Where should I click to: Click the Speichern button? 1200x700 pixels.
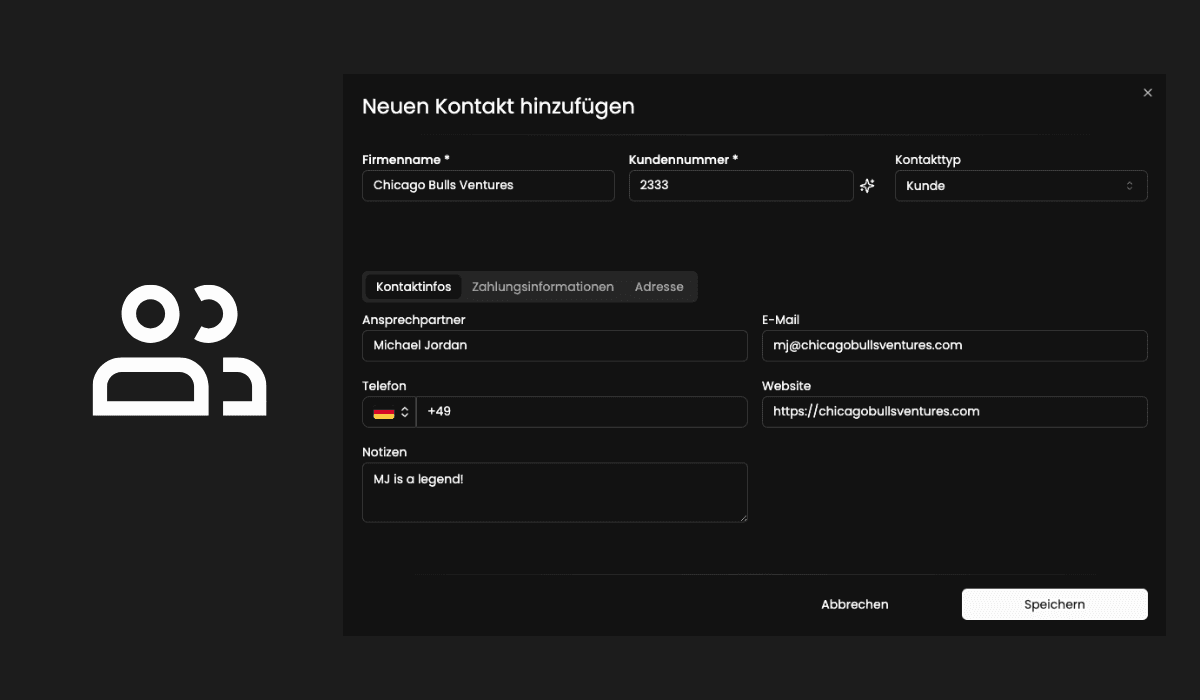[1054, 604]
